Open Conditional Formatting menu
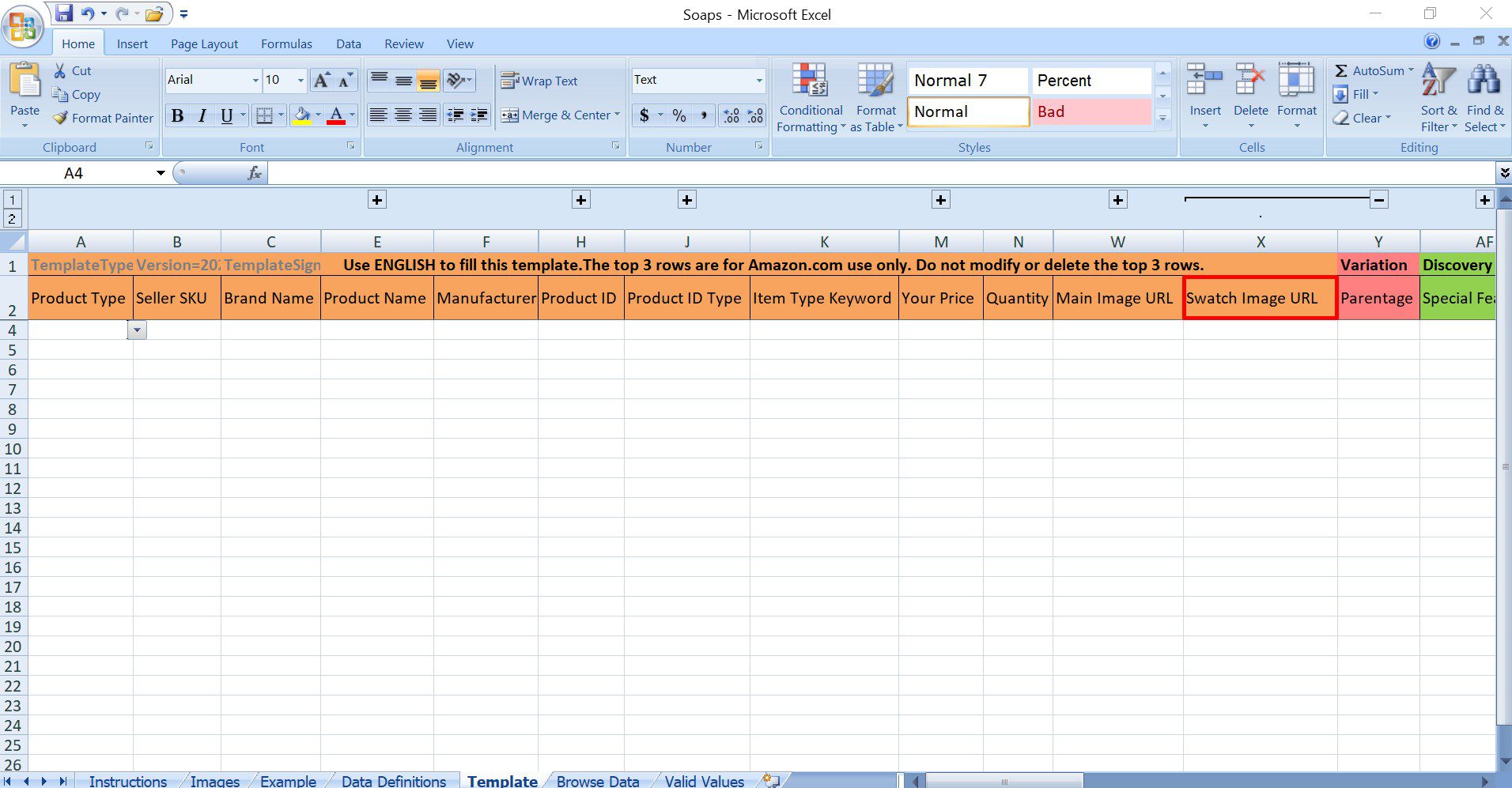The image size is (1512, 788). click(x=811, y=98)
